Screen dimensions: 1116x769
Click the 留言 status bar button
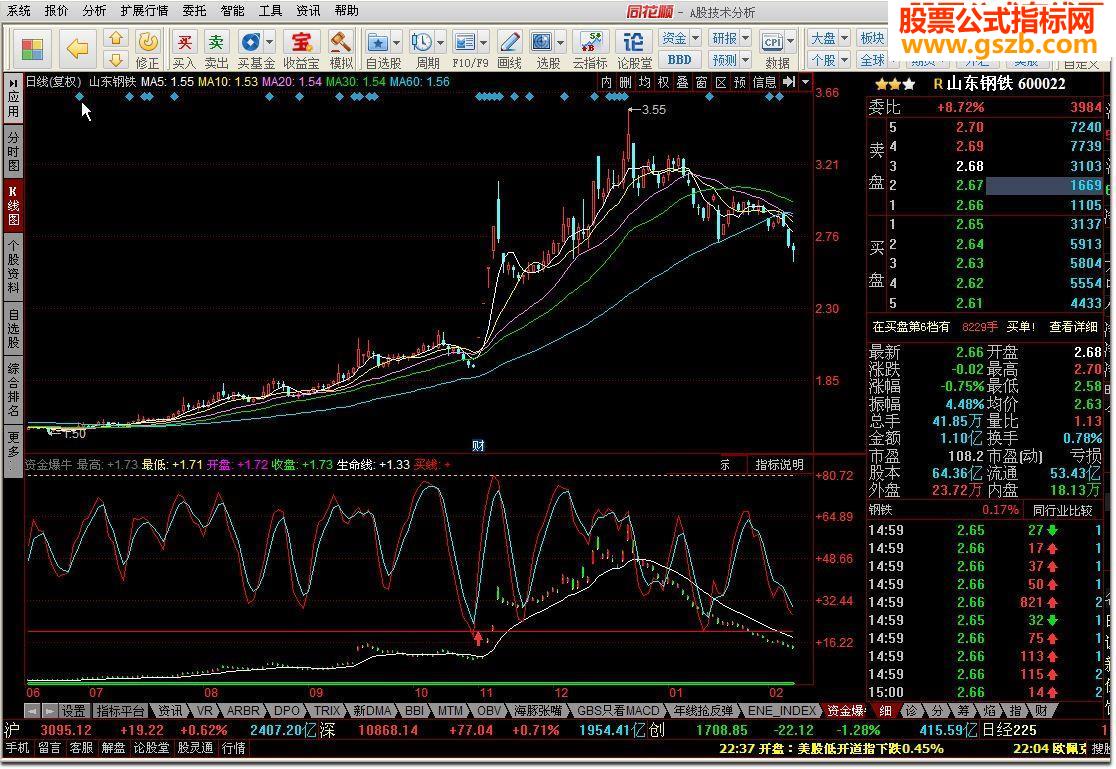[49, 748]
